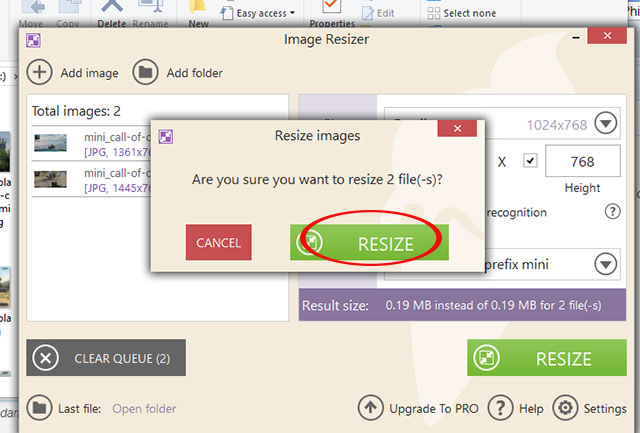The image size is (640, 433).
Task: Cancel the resize confirmation dialog
Action: pos(218,242)
